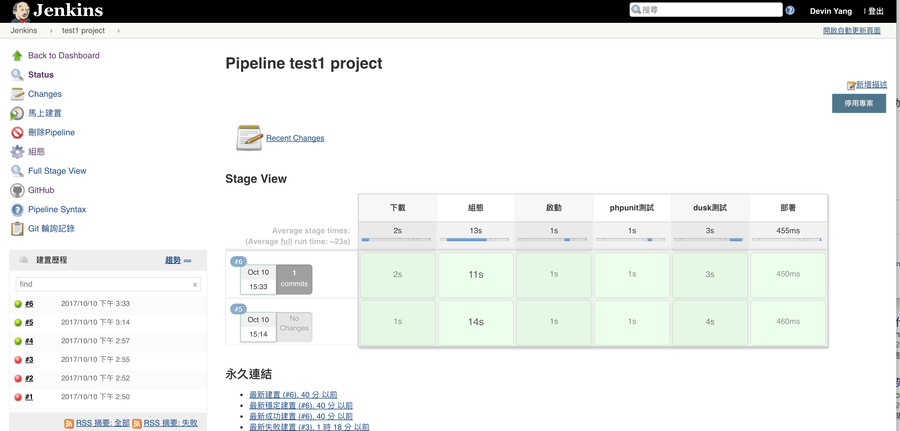
Task: Open Changes in the side menu
Action: pyautogui.click(x=45, y=94)
